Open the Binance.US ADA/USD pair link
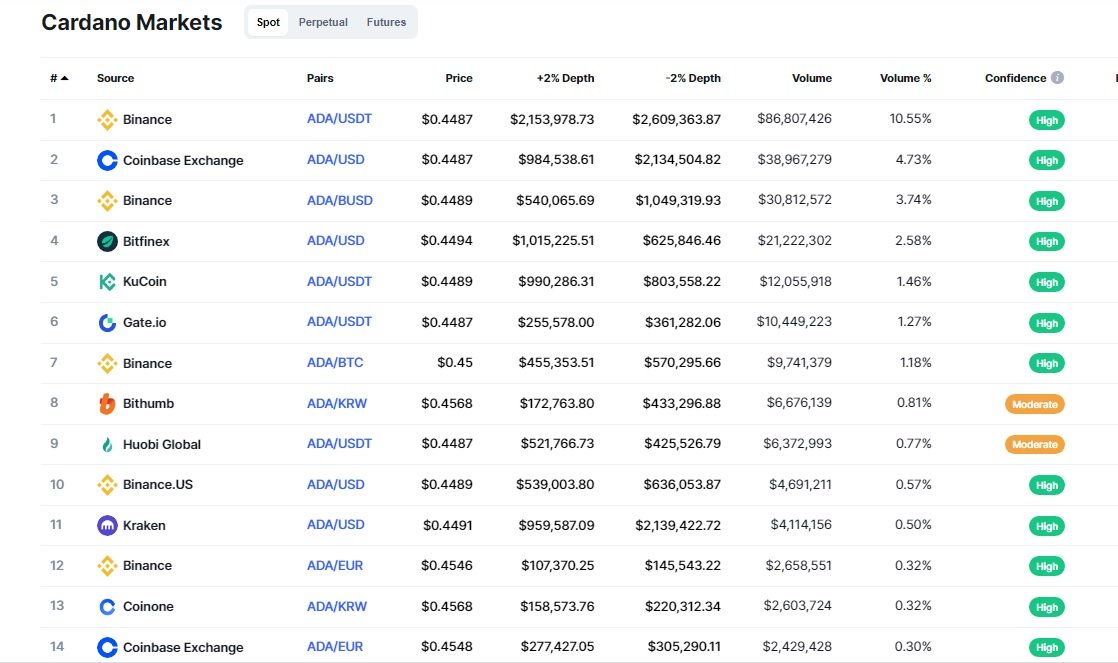The image size is (1118, 663). (336, 485)
